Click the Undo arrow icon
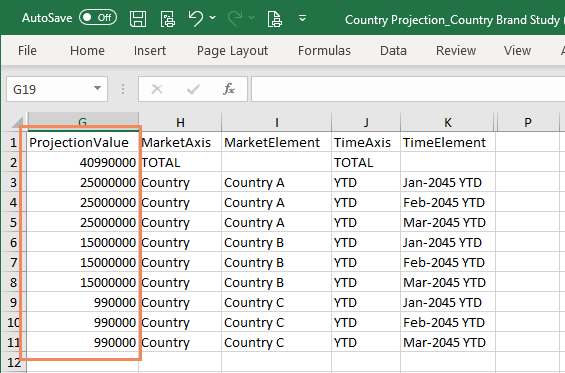The width and height of the screenshot is (565, 373). pyautogui.click(x=196, y=18)
